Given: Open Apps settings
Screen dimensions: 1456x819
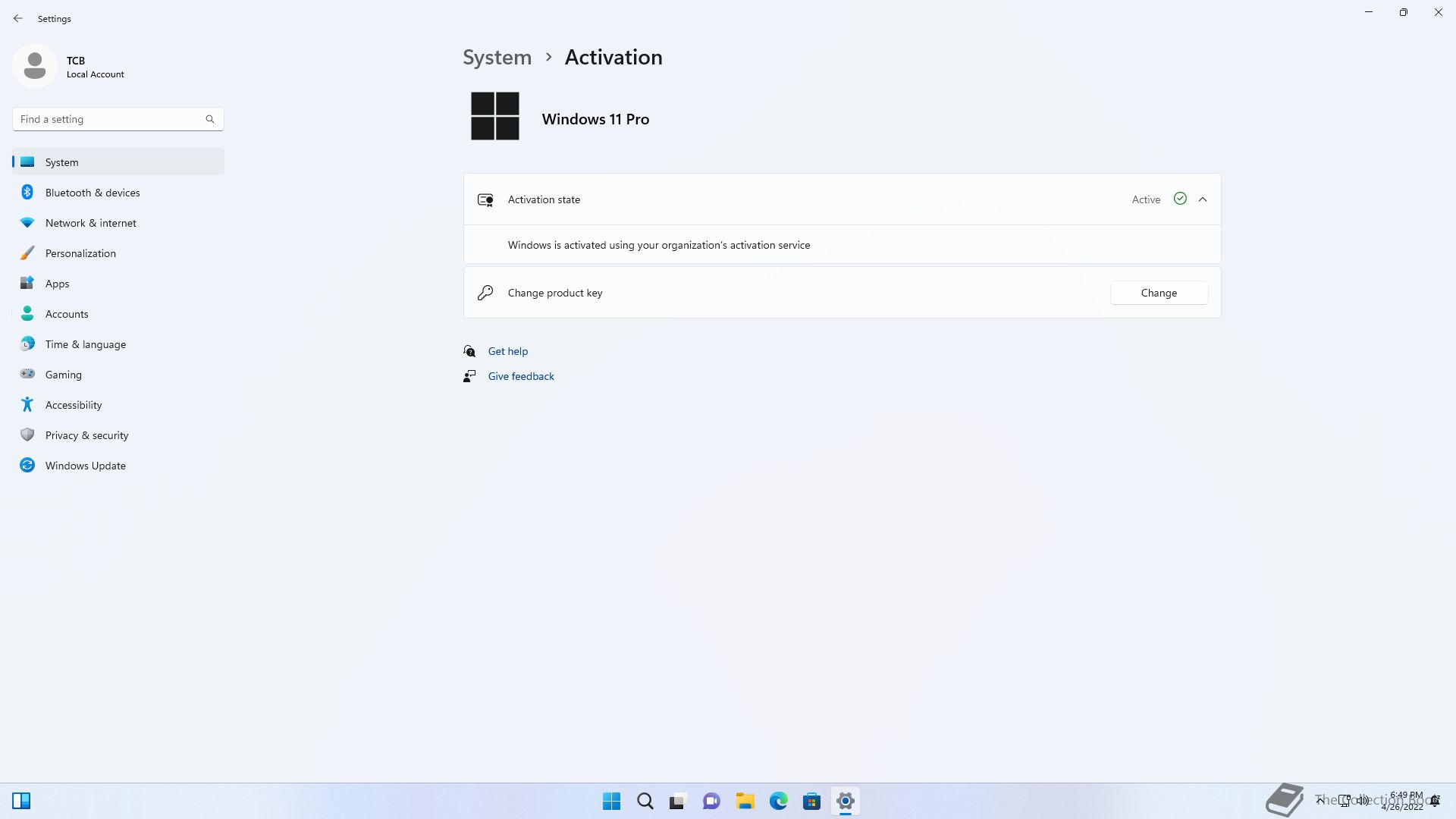Looking at the screenshot, I should (118, 284).
